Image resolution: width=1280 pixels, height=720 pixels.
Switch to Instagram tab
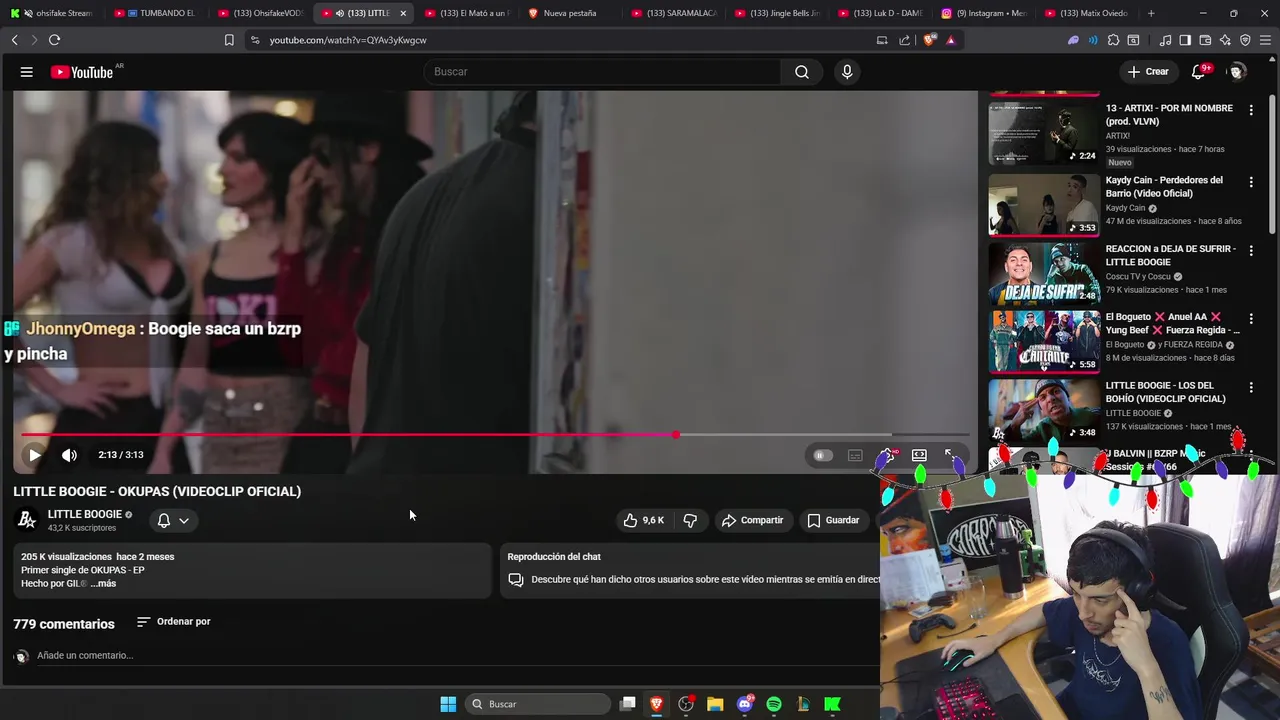click(x=984, y=13)
